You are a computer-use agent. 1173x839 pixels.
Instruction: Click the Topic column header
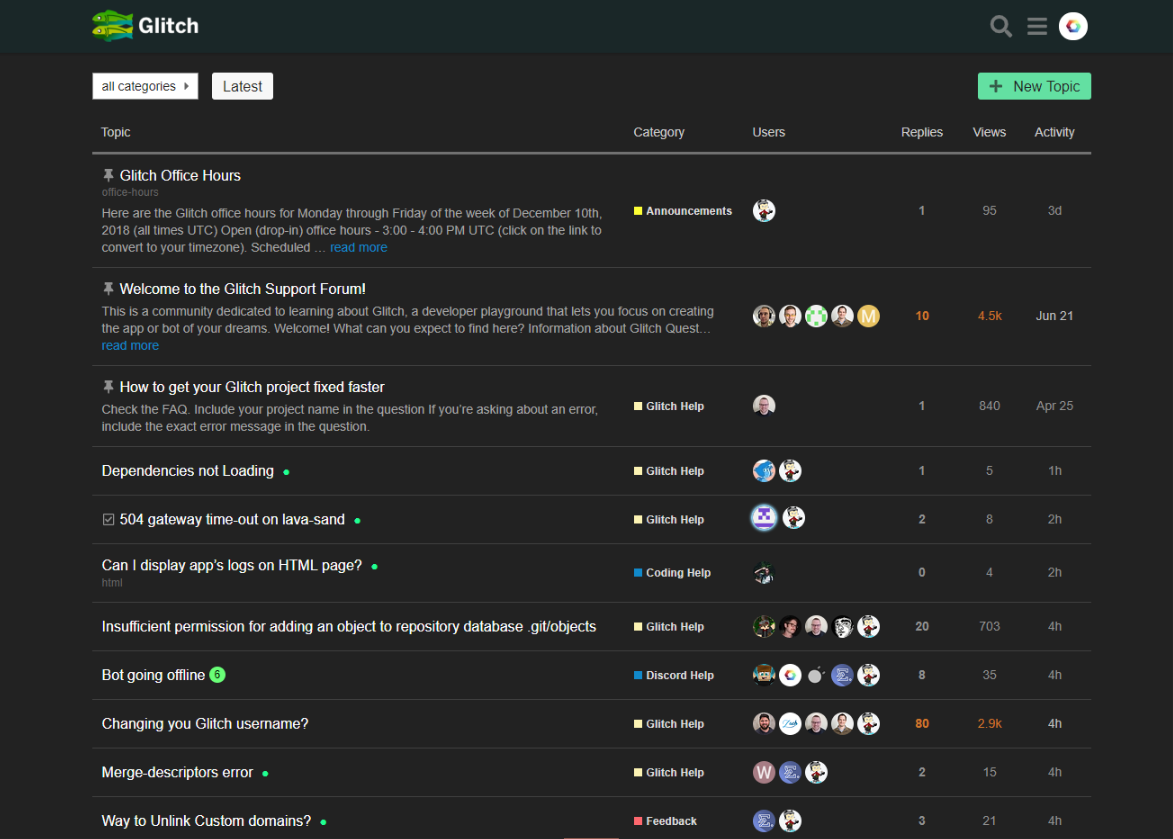116,132
